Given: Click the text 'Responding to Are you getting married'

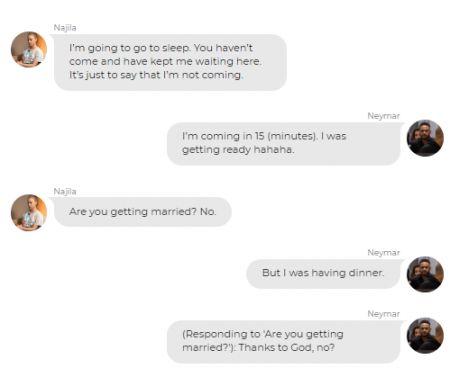Looking at the screenshot, I should coord(263,340).
